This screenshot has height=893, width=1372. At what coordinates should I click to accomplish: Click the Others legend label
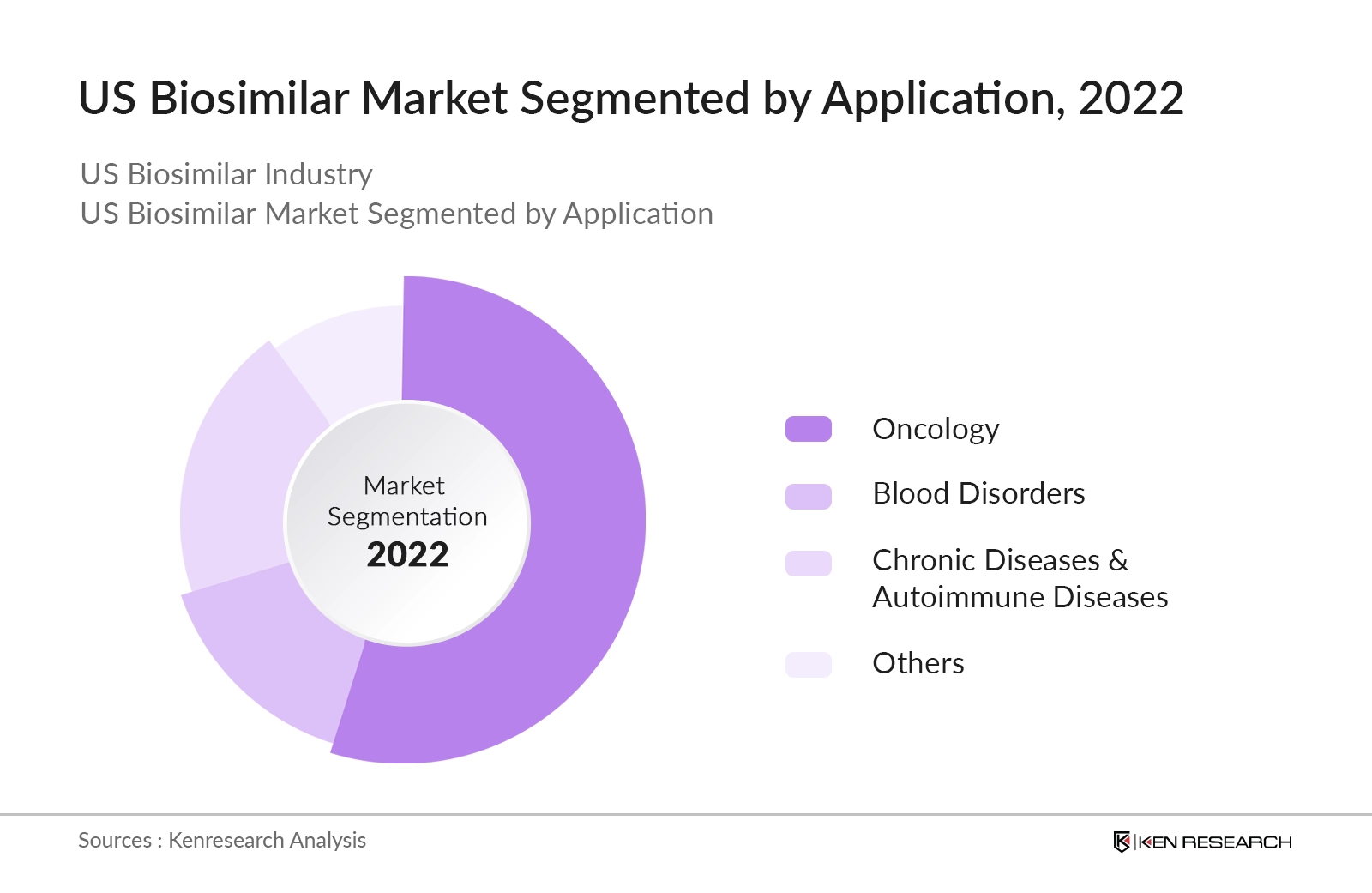918,663
